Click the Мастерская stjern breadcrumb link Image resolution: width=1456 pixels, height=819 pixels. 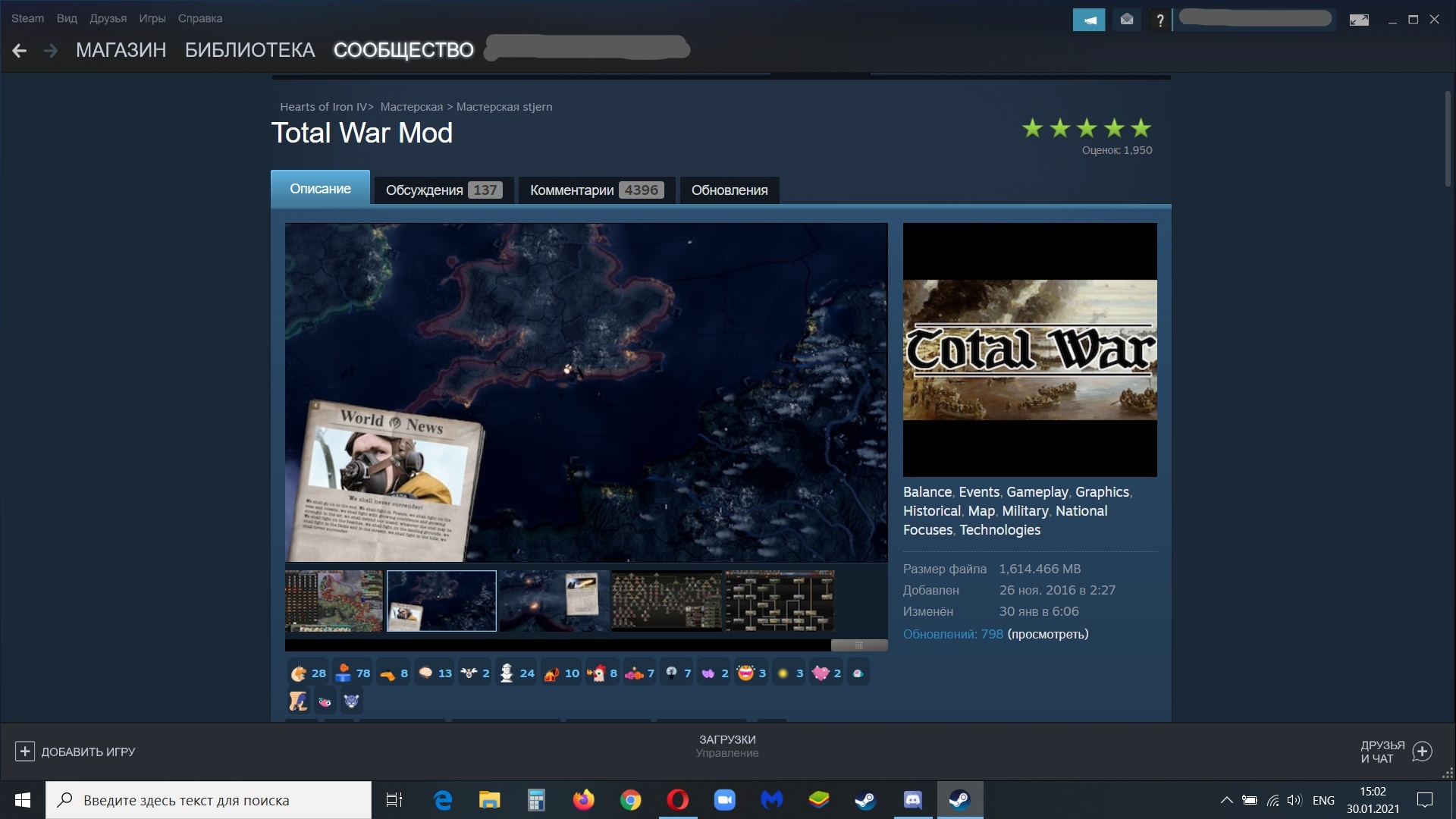pos(504,107)
